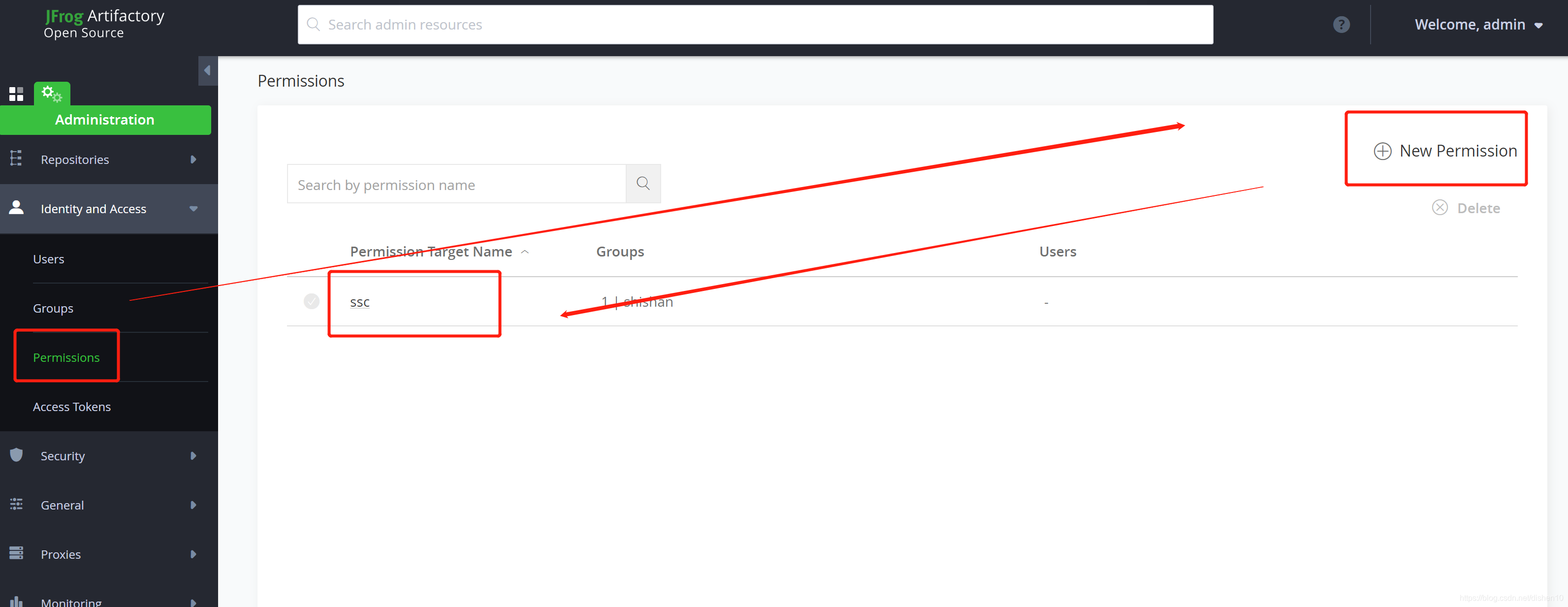1568x607 pixels.
Task: Click the search magnifier icon
Action: tap(645, 183)
